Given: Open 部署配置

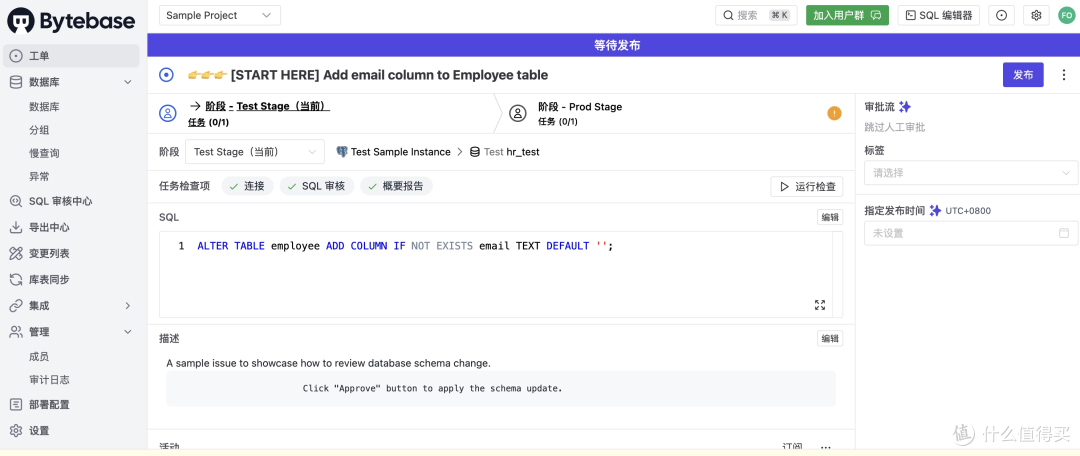Looking at the screenshot, I should pyautogui.click(x=49, y=404).
